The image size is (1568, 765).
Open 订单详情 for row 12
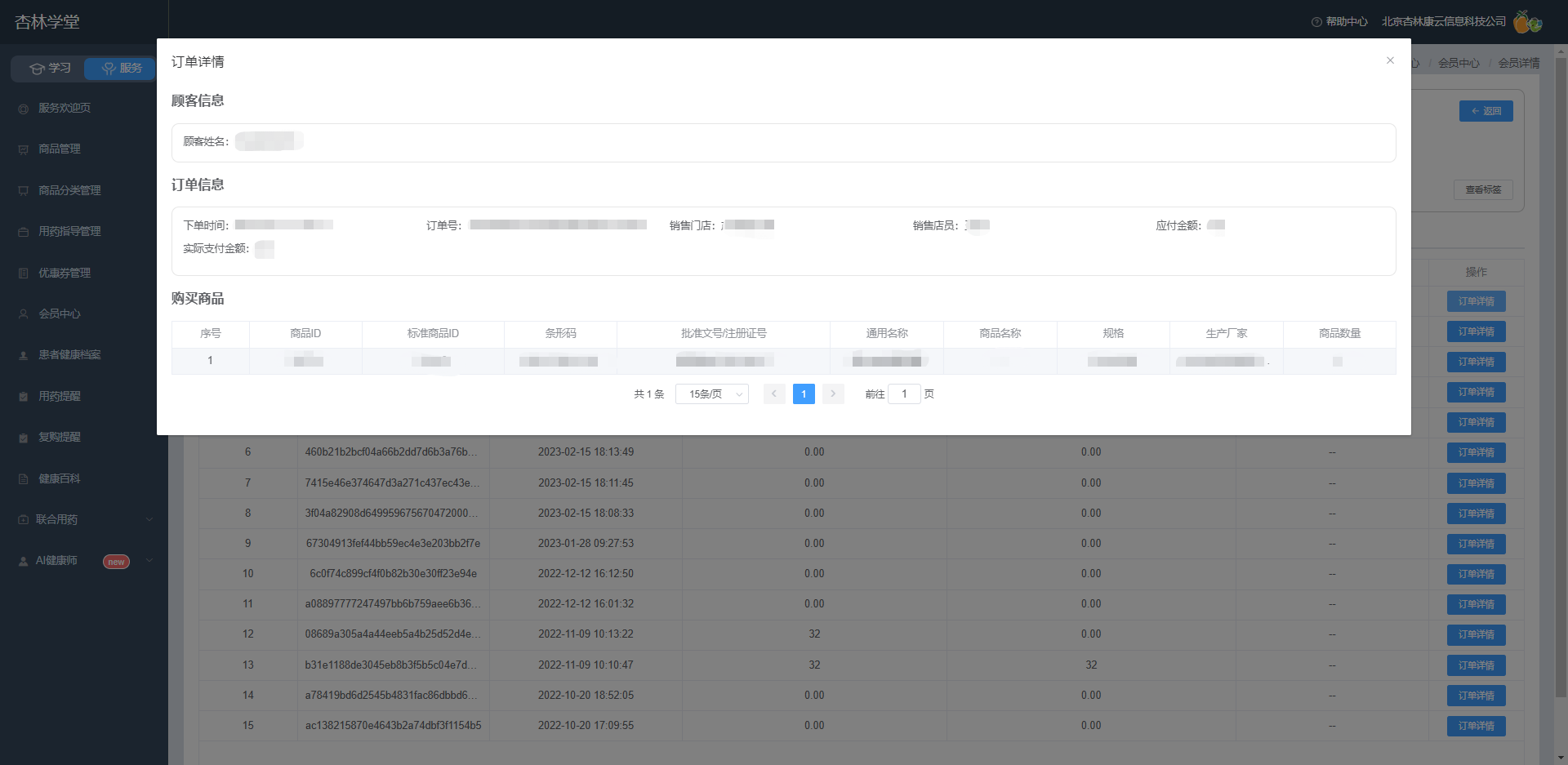coord(1477,634)
